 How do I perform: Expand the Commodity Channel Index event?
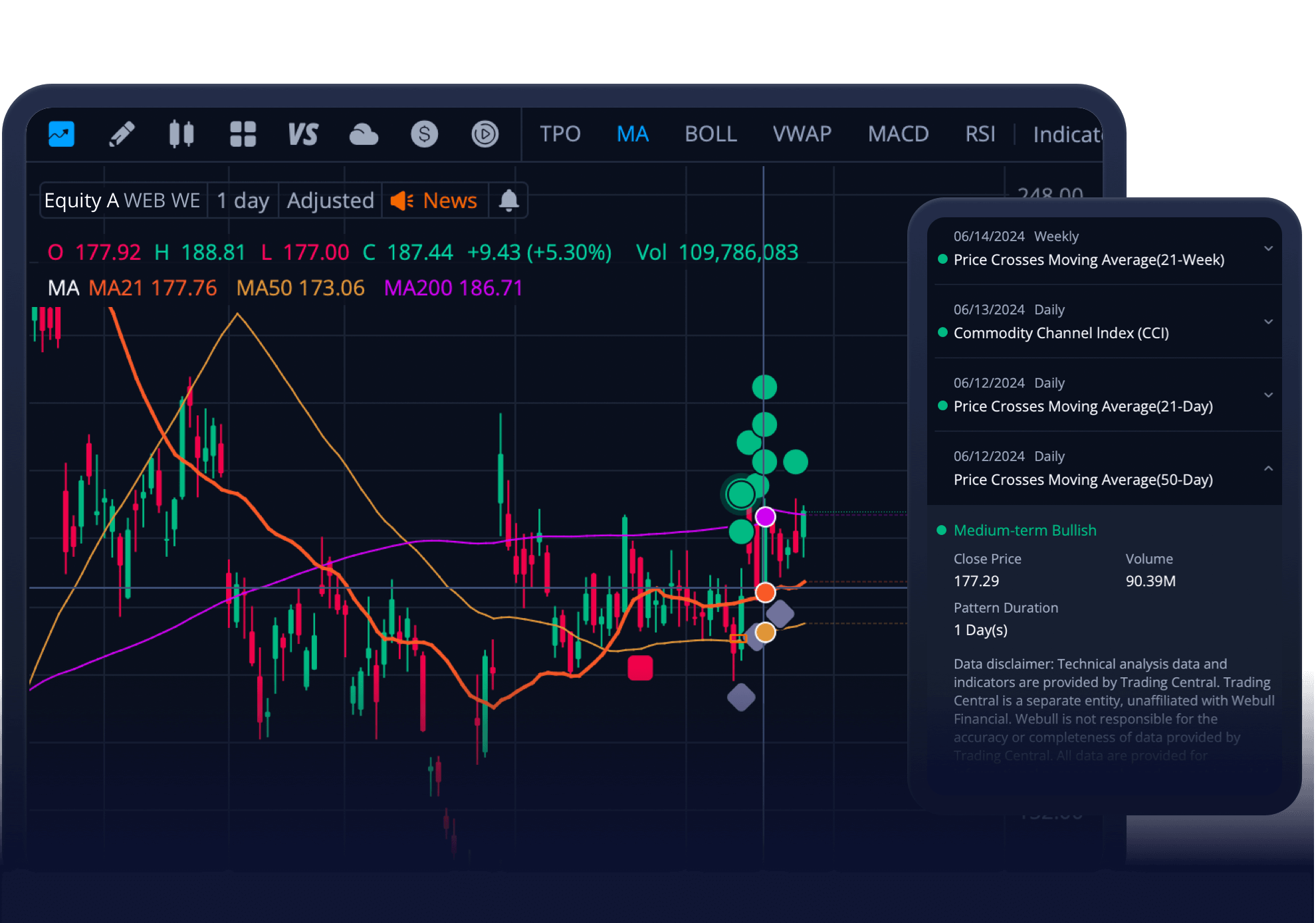click(x=1268, y=322)
